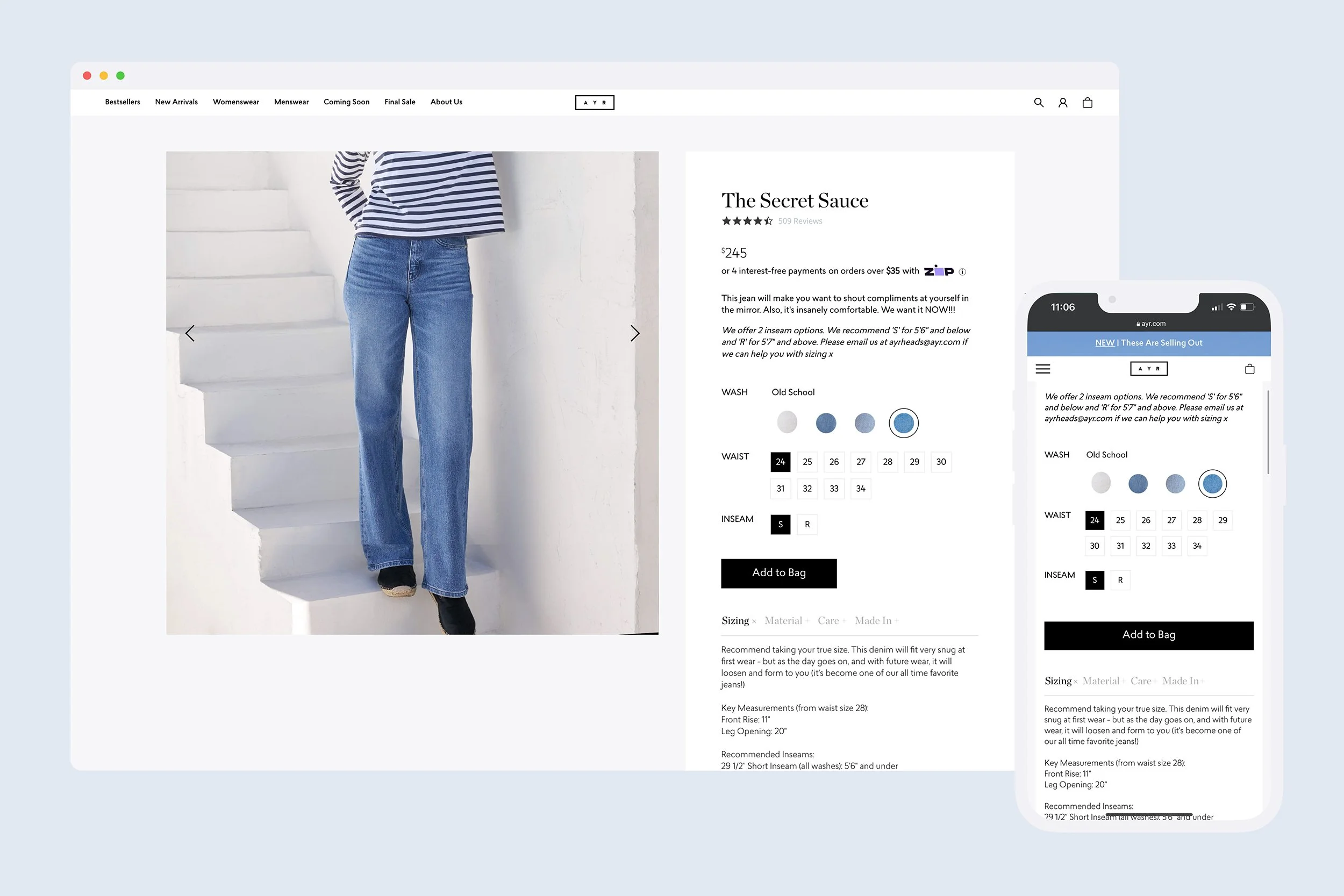Click the AYR logo in desktop header
1344x896 pixels.
[594, 102]
